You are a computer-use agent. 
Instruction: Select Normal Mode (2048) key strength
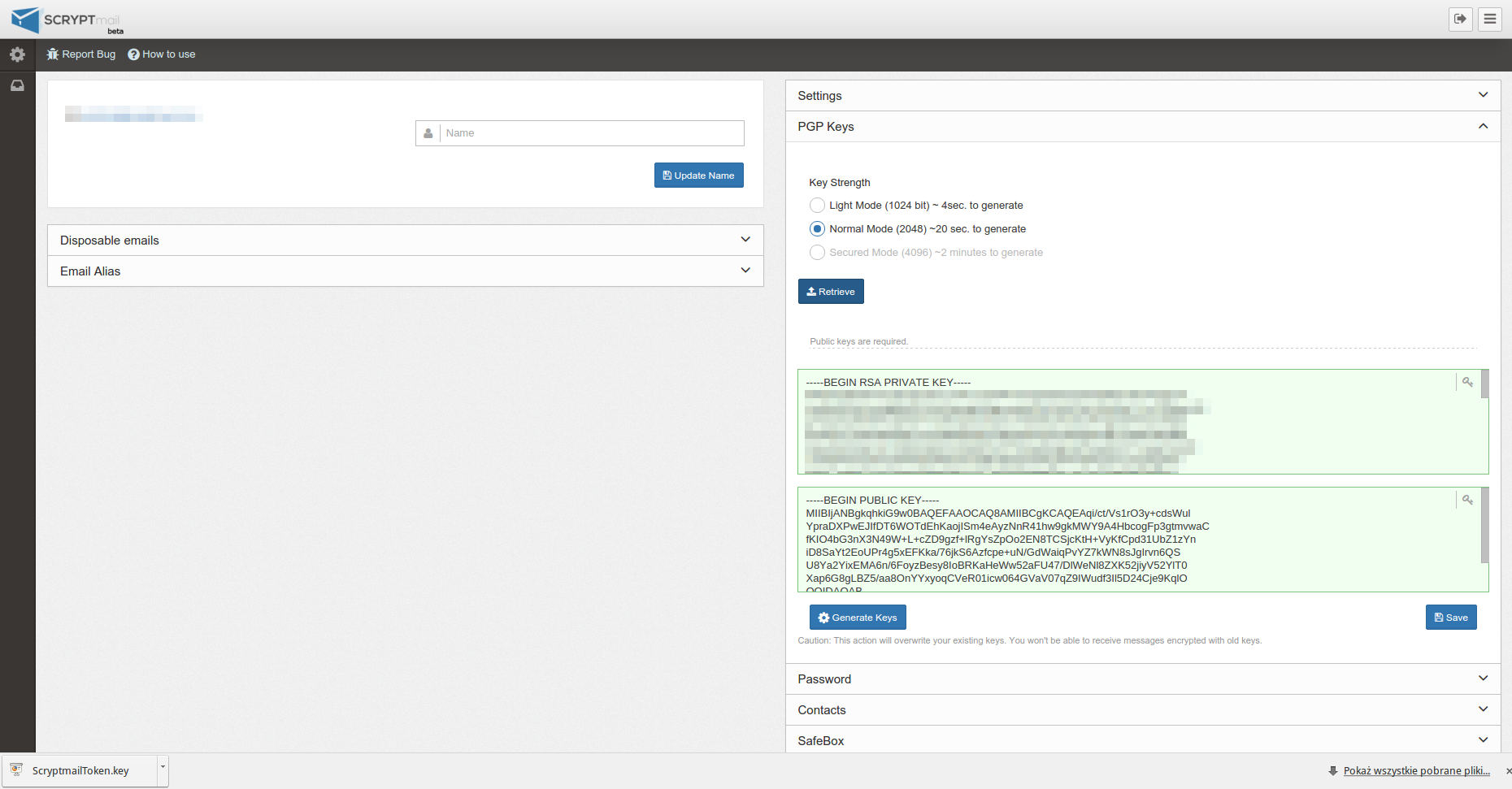point(817,229)
